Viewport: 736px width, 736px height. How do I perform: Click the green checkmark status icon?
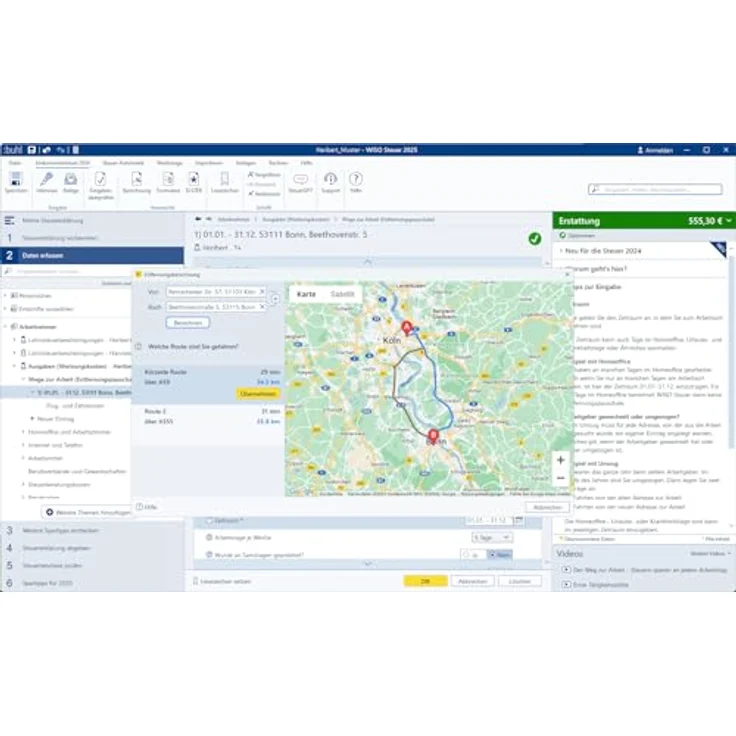point(535,238)
